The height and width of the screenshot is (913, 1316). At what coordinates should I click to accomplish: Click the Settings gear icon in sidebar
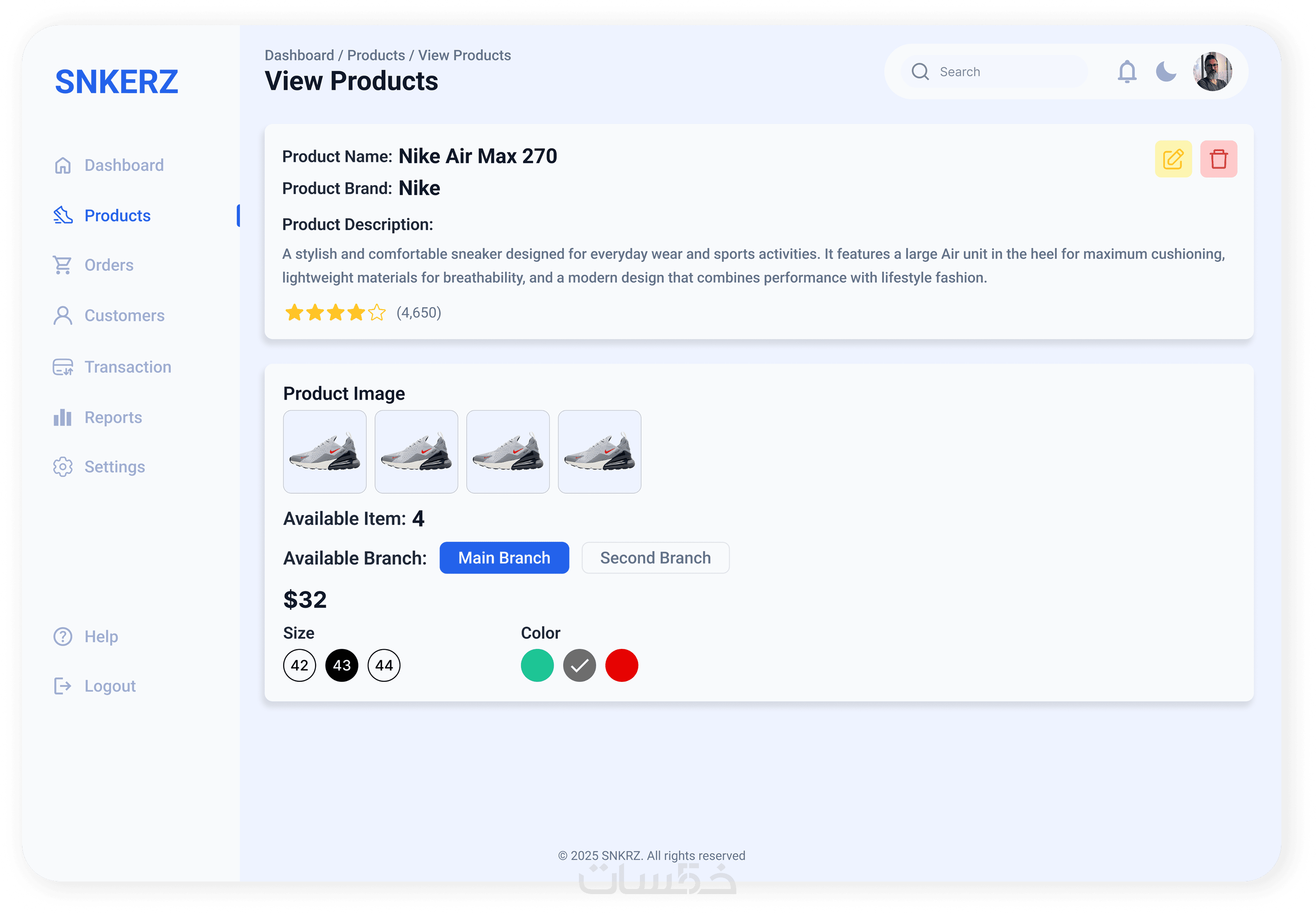63,467
